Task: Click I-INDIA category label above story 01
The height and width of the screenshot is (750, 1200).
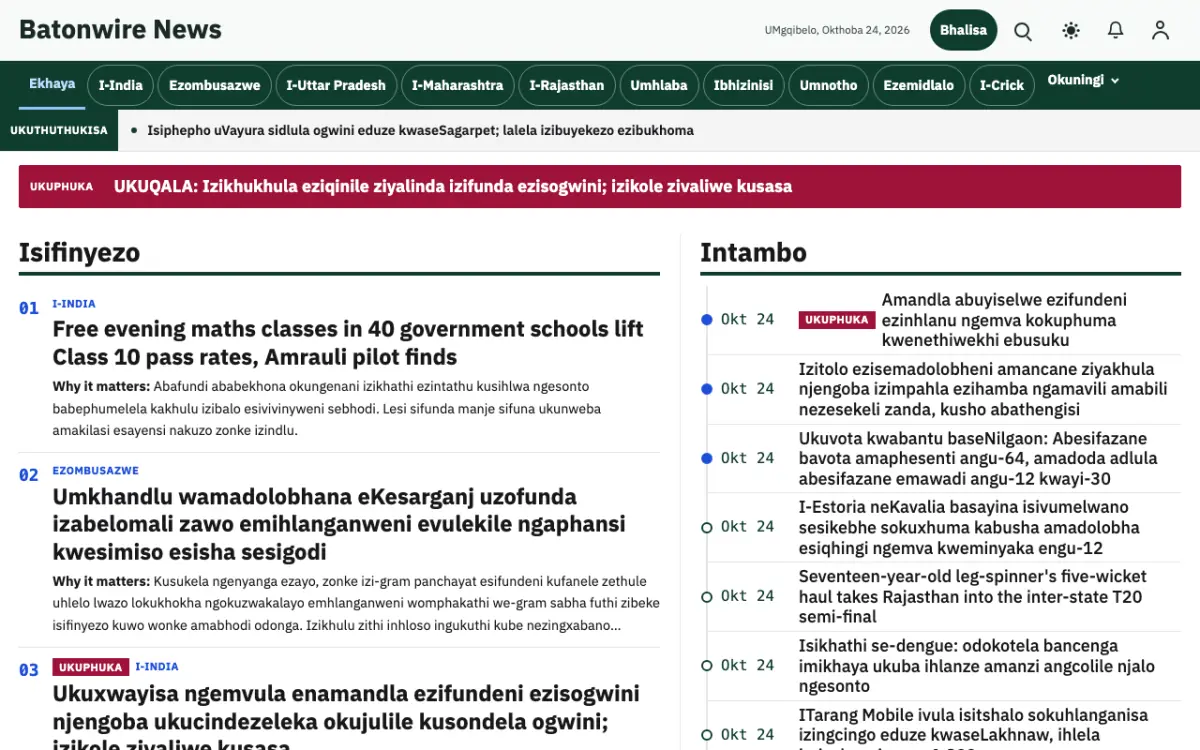Action: 74,304
